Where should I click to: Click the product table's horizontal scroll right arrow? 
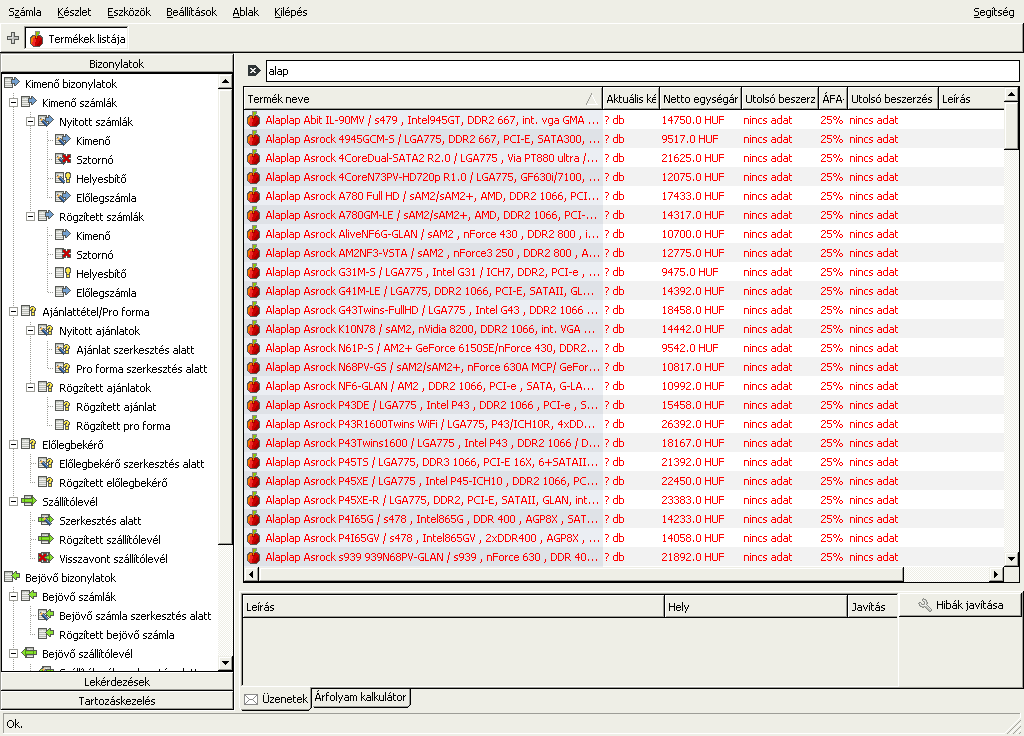click(x=995, y=574)
